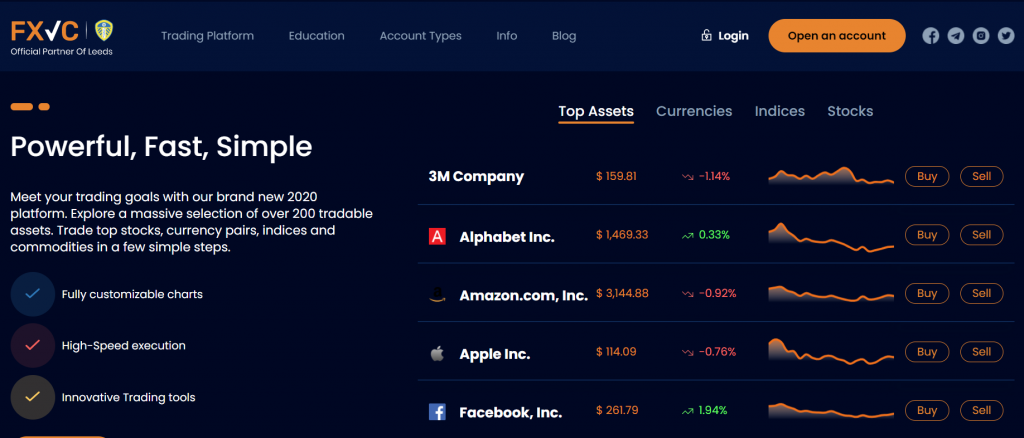This screenshot has width=1024, height=438.
Task: Click the Open an account button
Action: [837, 36]
